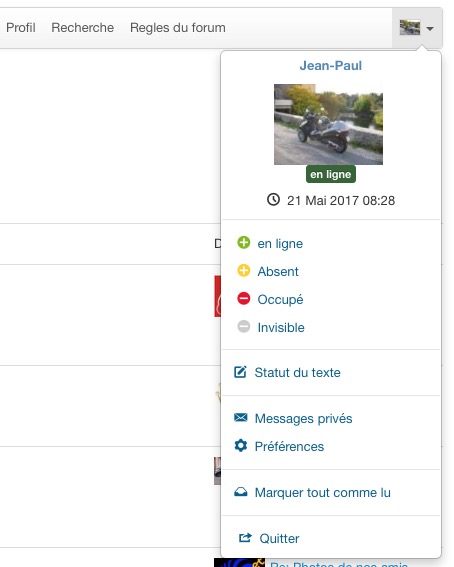Click the exit arrow icon beside Quitter
This screenshot has width=454, height=567.
tap(245, 538)
